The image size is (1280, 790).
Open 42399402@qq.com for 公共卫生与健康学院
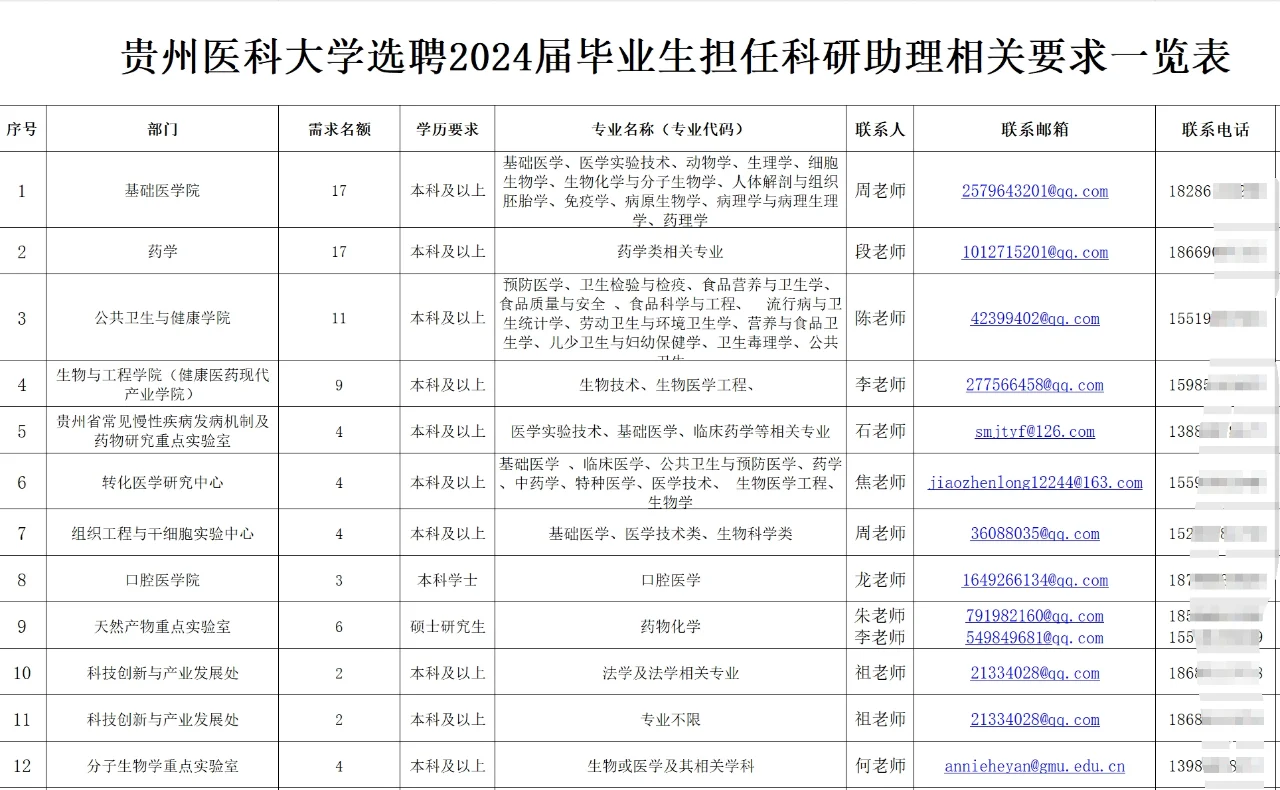1034,318
